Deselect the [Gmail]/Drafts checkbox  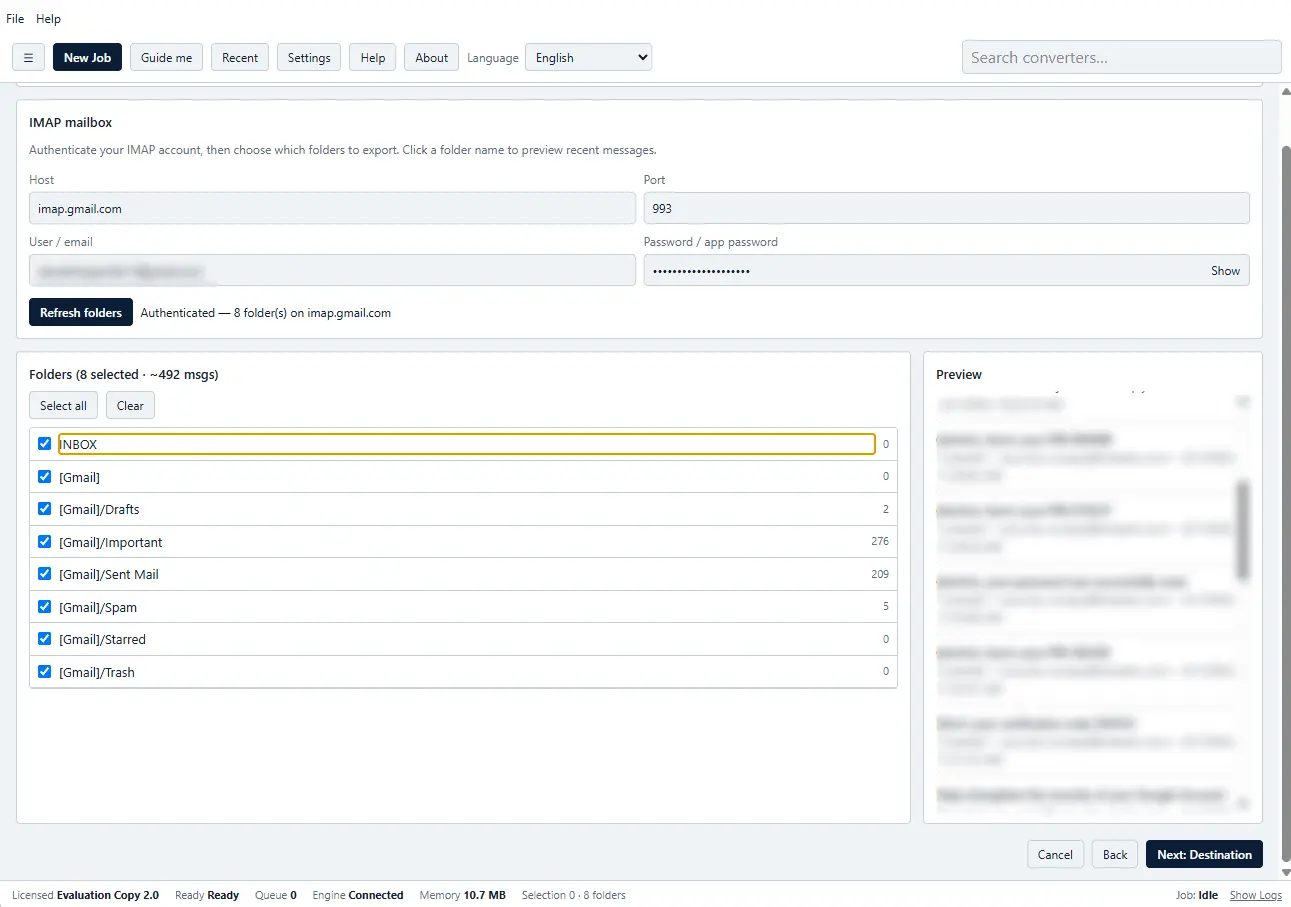[44, 509]
